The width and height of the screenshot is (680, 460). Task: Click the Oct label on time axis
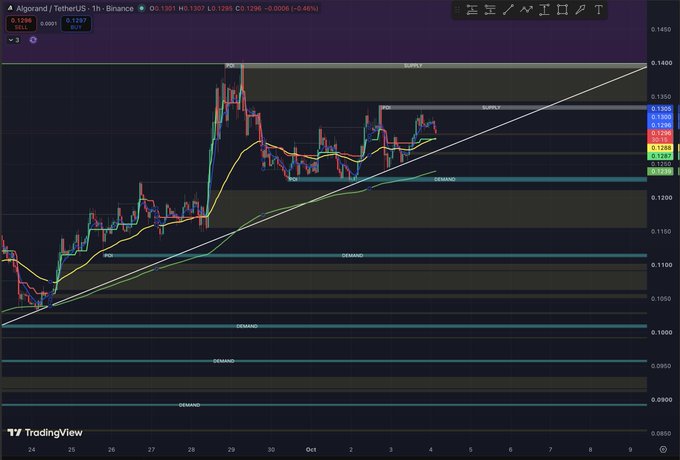point(311,450)
